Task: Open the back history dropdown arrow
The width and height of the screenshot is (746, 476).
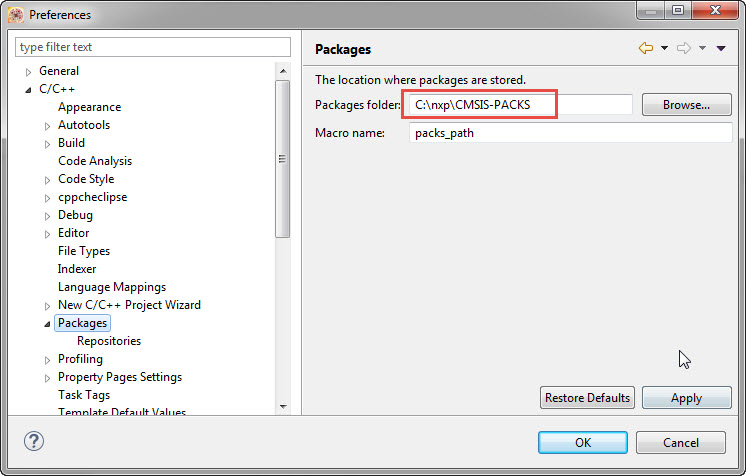Action: click(664, 48)
